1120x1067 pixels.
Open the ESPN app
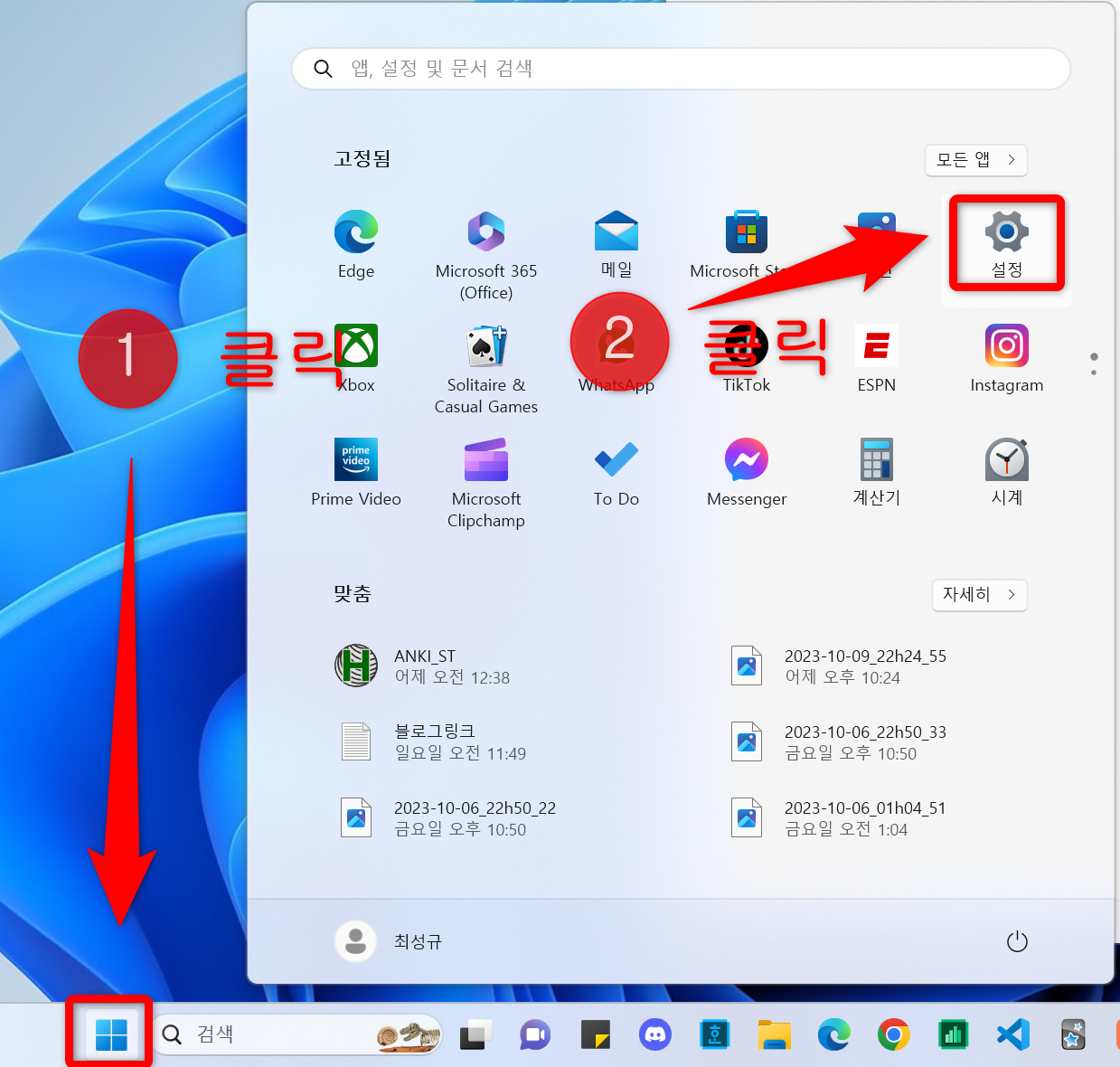[x=877, y=358]
